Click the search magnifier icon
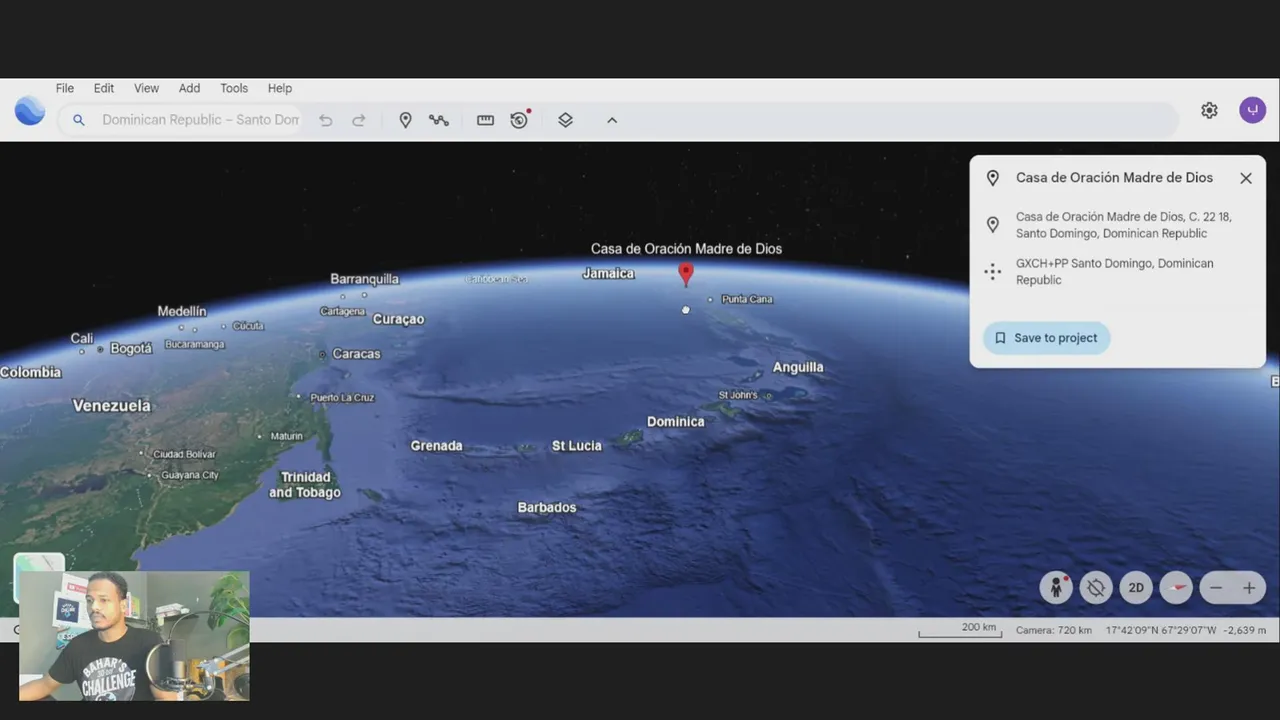The image size is (1280, 720). [79, 120]
